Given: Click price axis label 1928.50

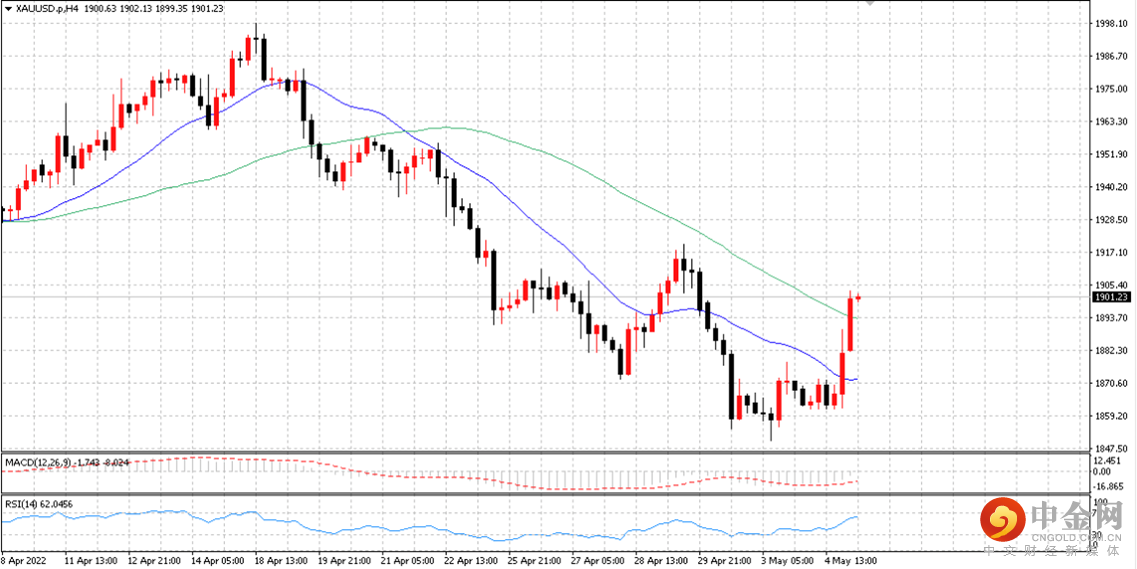Looking at the screenshot, I should (1110, 220).
